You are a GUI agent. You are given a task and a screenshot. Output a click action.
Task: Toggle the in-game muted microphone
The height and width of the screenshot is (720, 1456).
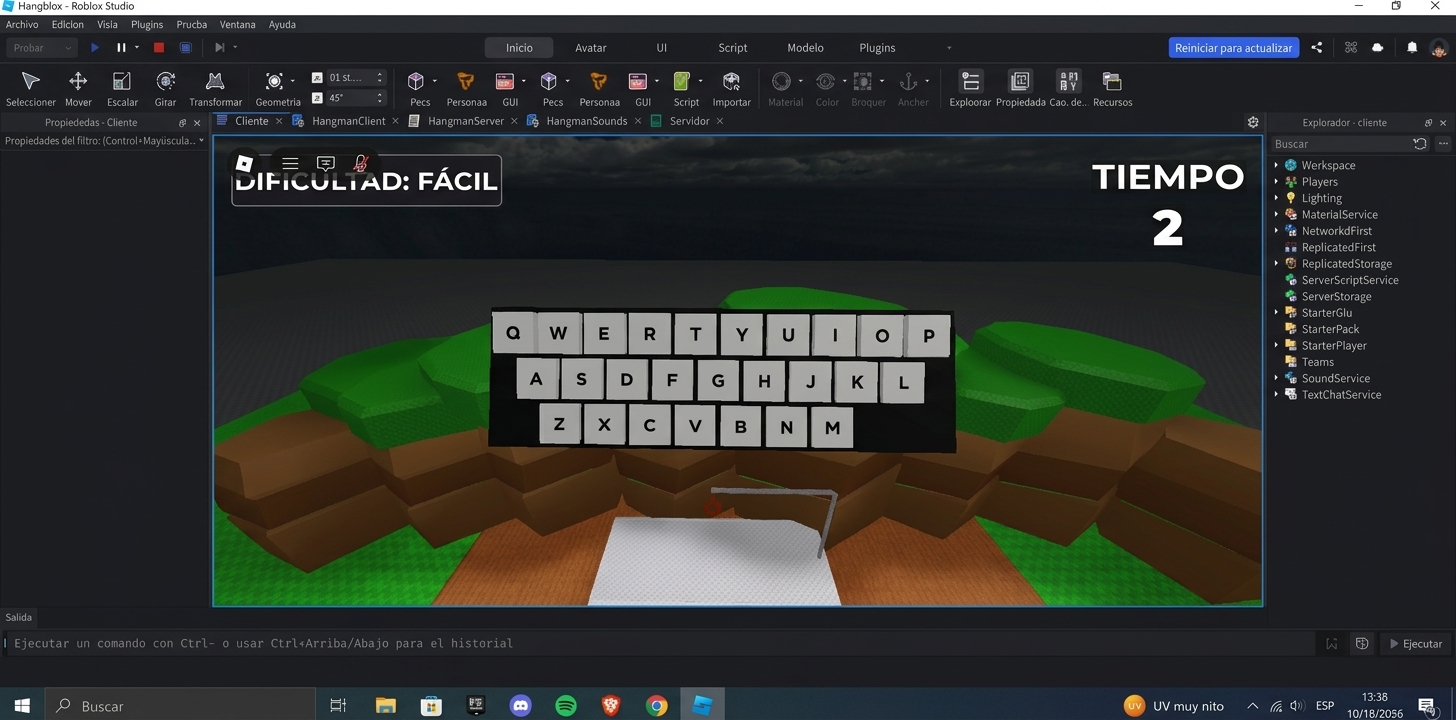(x=361, y=163)
